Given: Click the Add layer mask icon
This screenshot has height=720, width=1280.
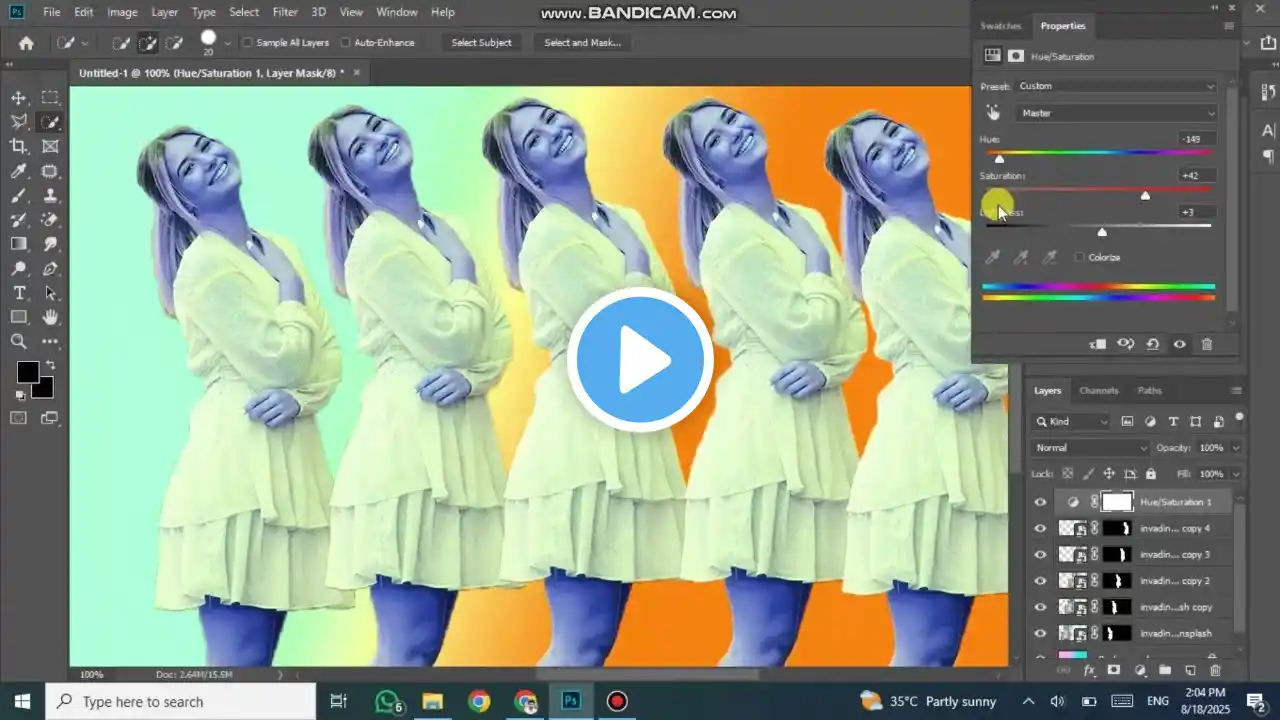Looking at the screenshot, I should tap(1114, 670).
